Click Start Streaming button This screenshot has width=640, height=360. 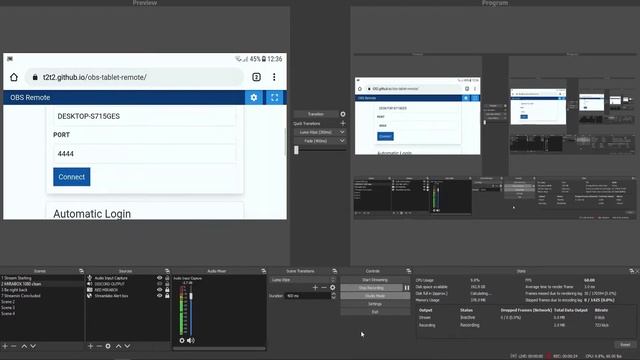[x=375, y=280]
